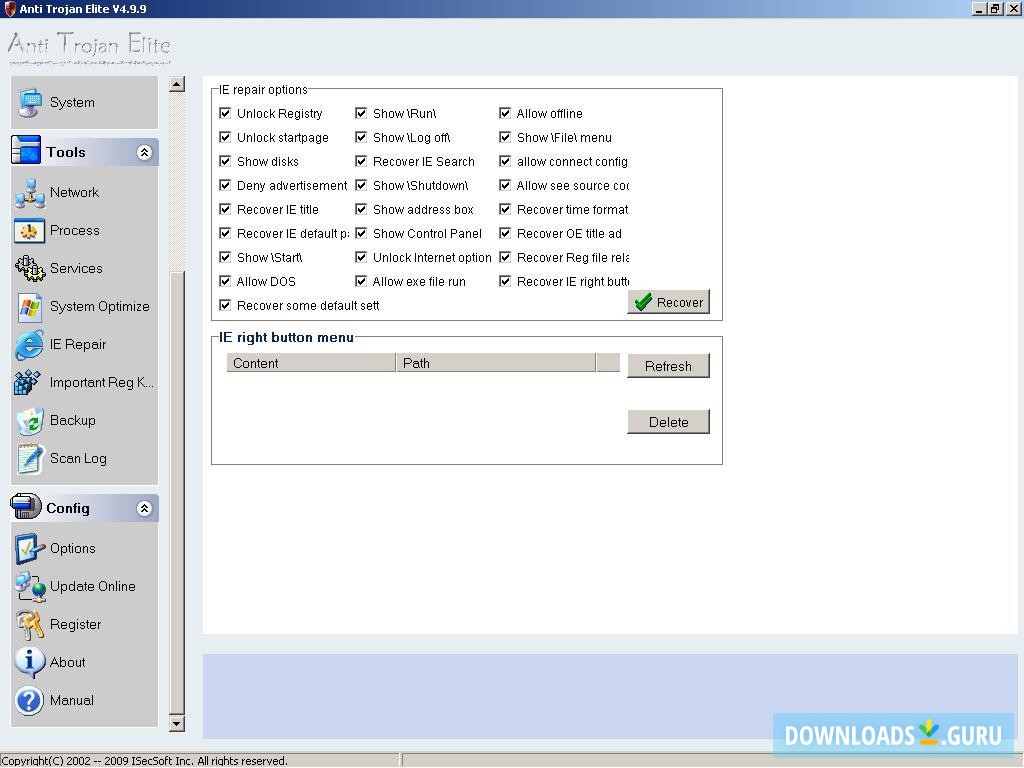
Task: Open the Register screen
Action: coord(75,624)
